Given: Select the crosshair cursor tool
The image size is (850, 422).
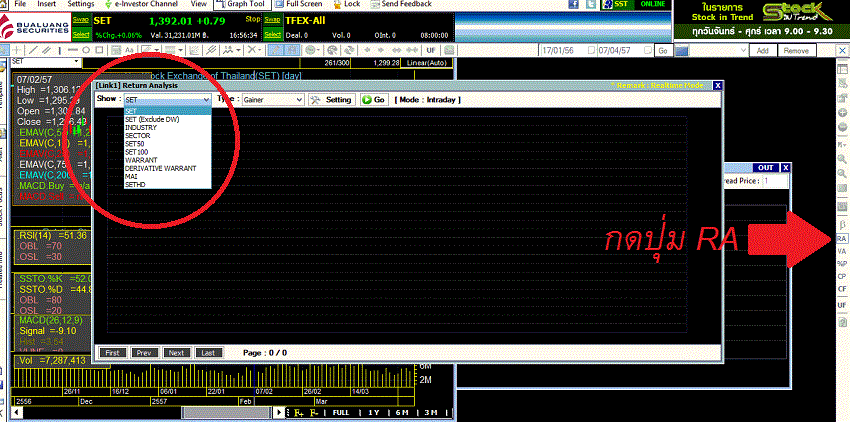Looking at the screenshot, I should [17, 50].
